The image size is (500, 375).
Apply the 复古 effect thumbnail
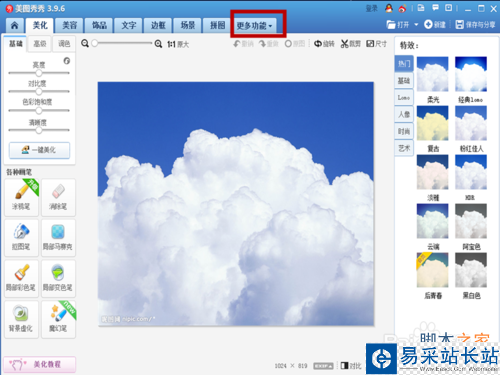(433, 123)
